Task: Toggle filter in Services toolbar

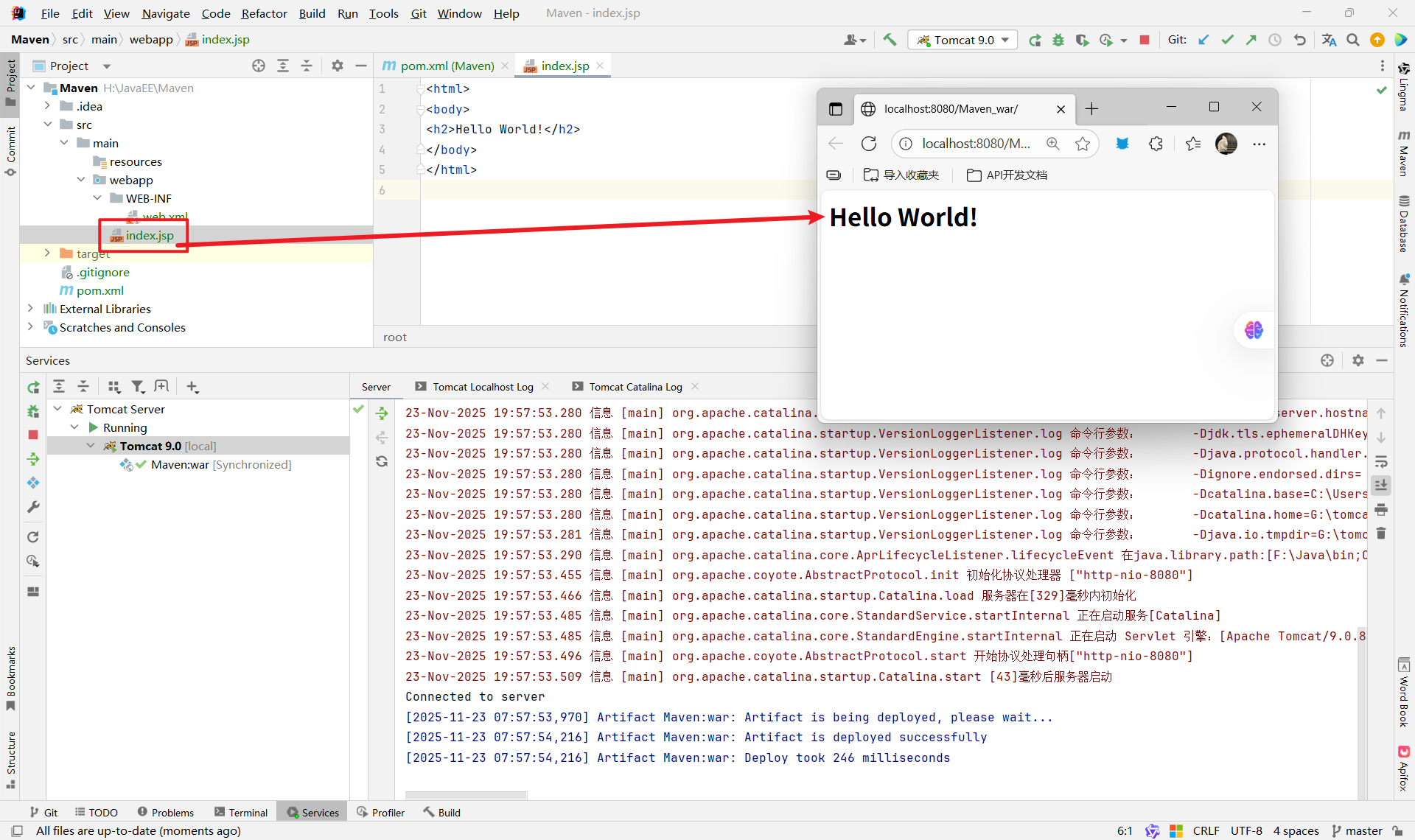Action: pos(138,386)
